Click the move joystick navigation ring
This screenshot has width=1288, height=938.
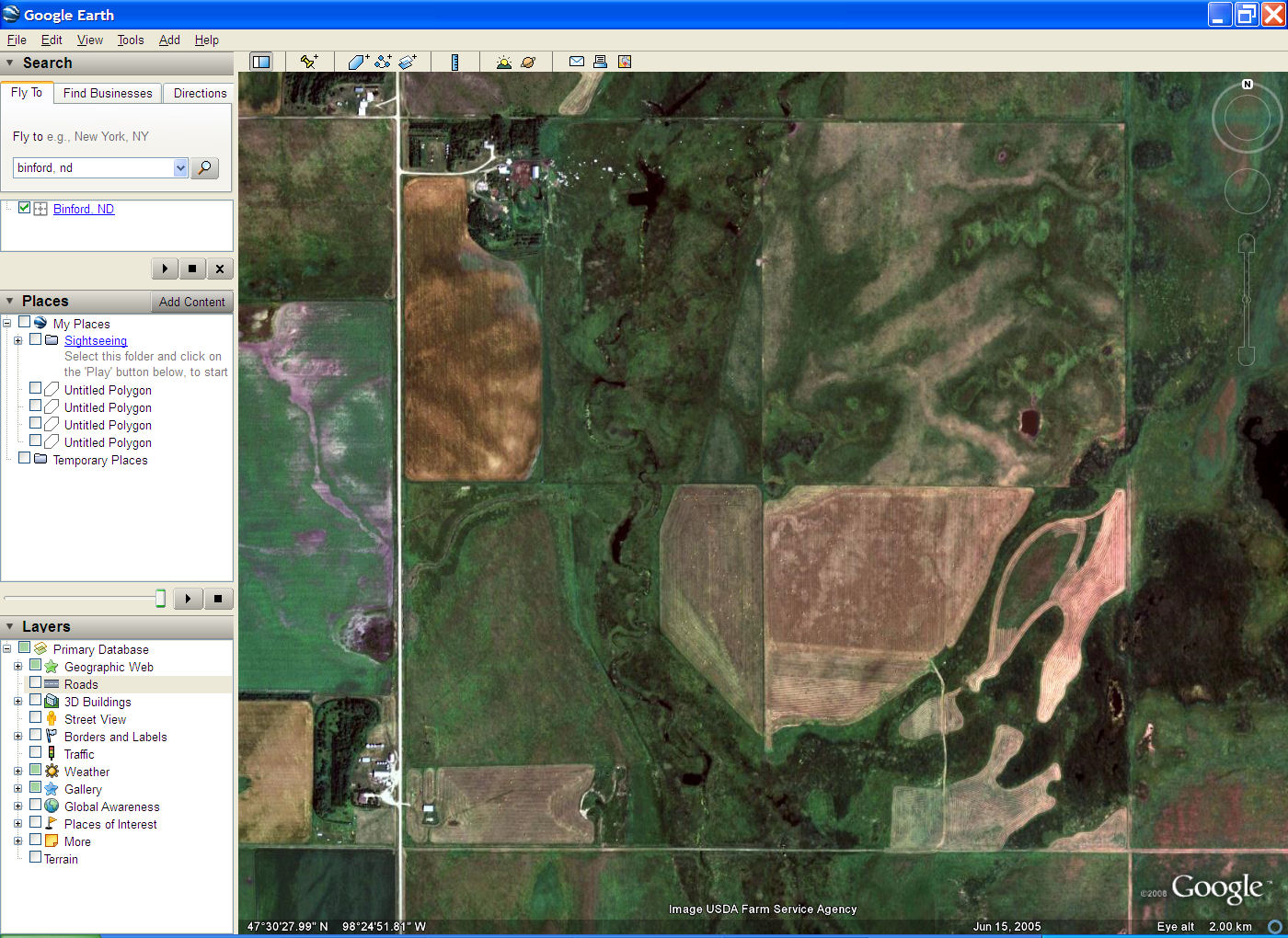tap(1247, 191)
